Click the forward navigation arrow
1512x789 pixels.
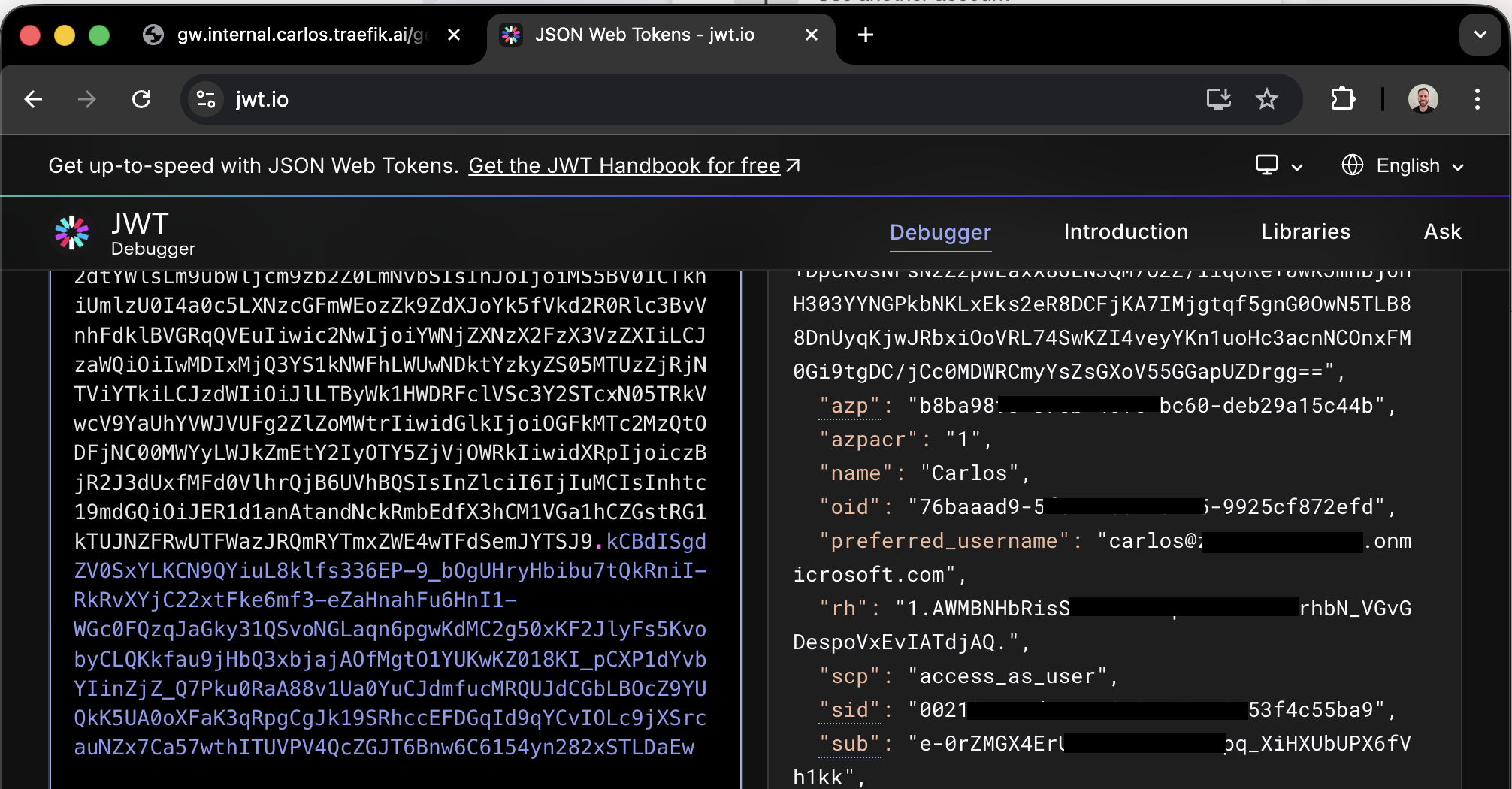(87, 99)
